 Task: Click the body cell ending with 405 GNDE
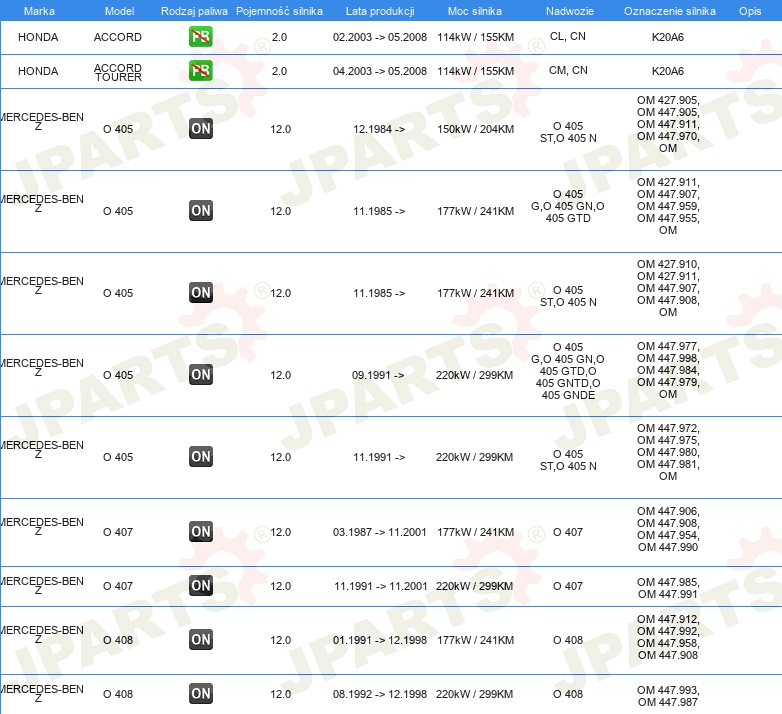[x=568, y=371]
